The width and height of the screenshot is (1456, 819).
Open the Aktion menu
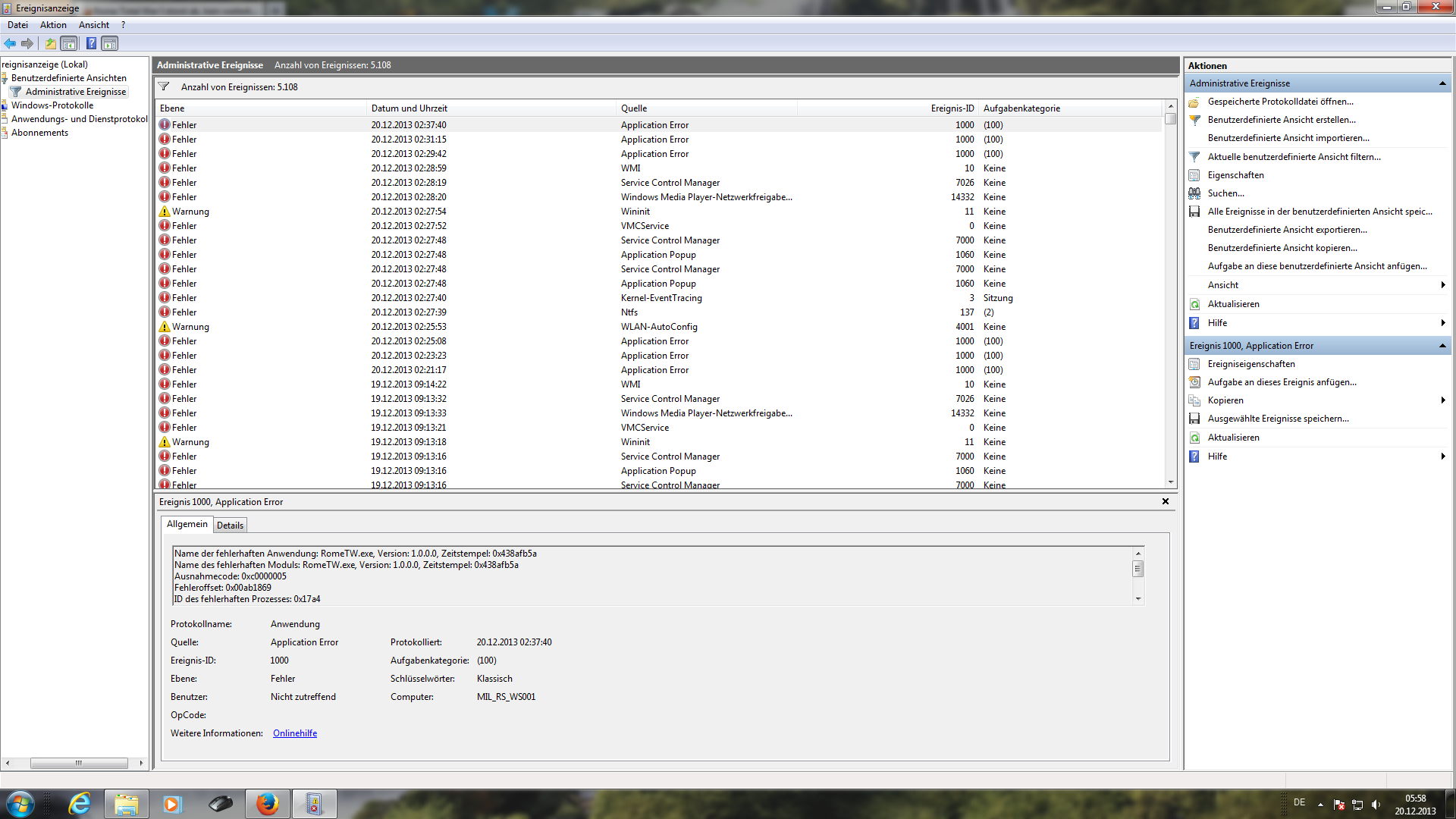53,25
